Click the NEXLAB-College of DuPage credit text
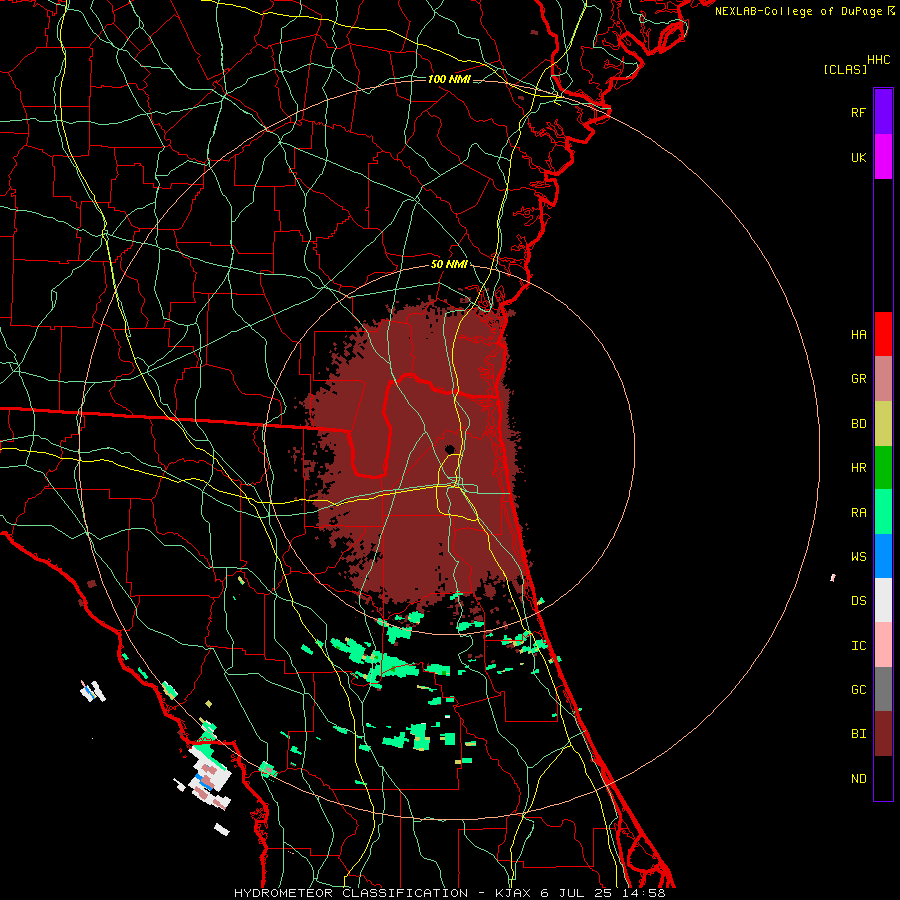900x900 pixels. point(798,11)
